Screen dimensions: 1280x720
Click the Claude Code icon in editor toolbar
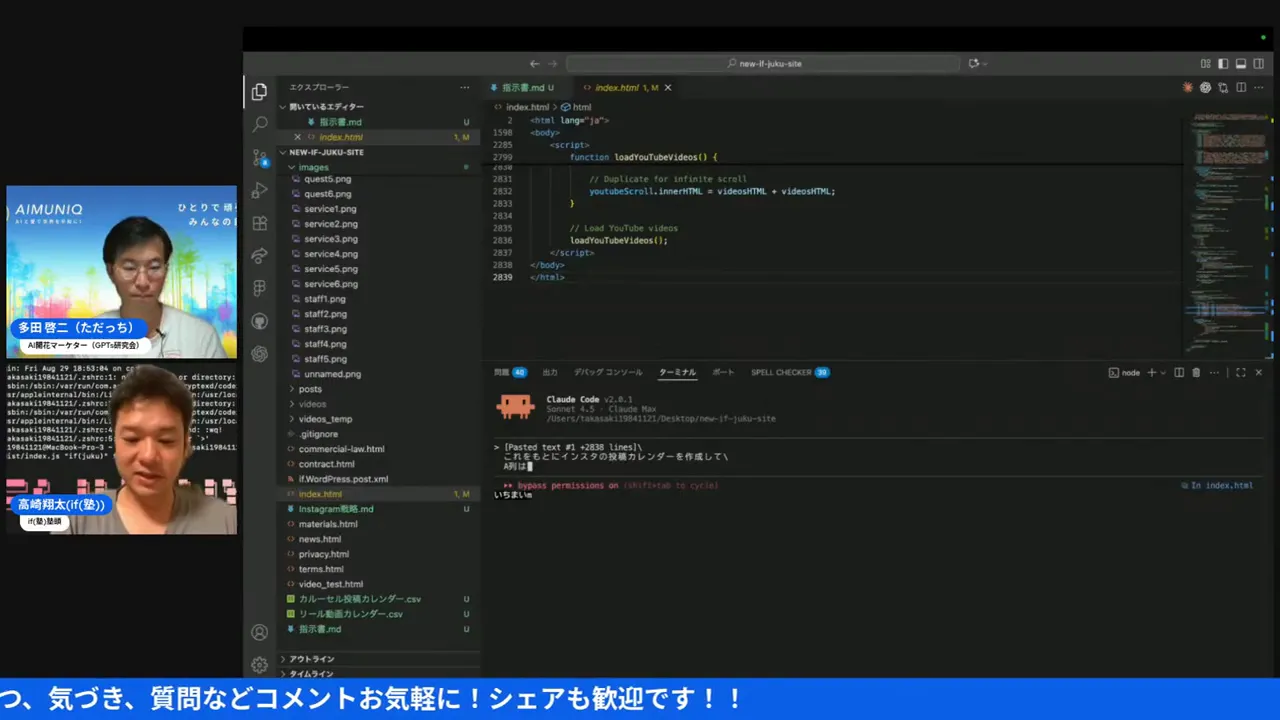coord(1188,88)
